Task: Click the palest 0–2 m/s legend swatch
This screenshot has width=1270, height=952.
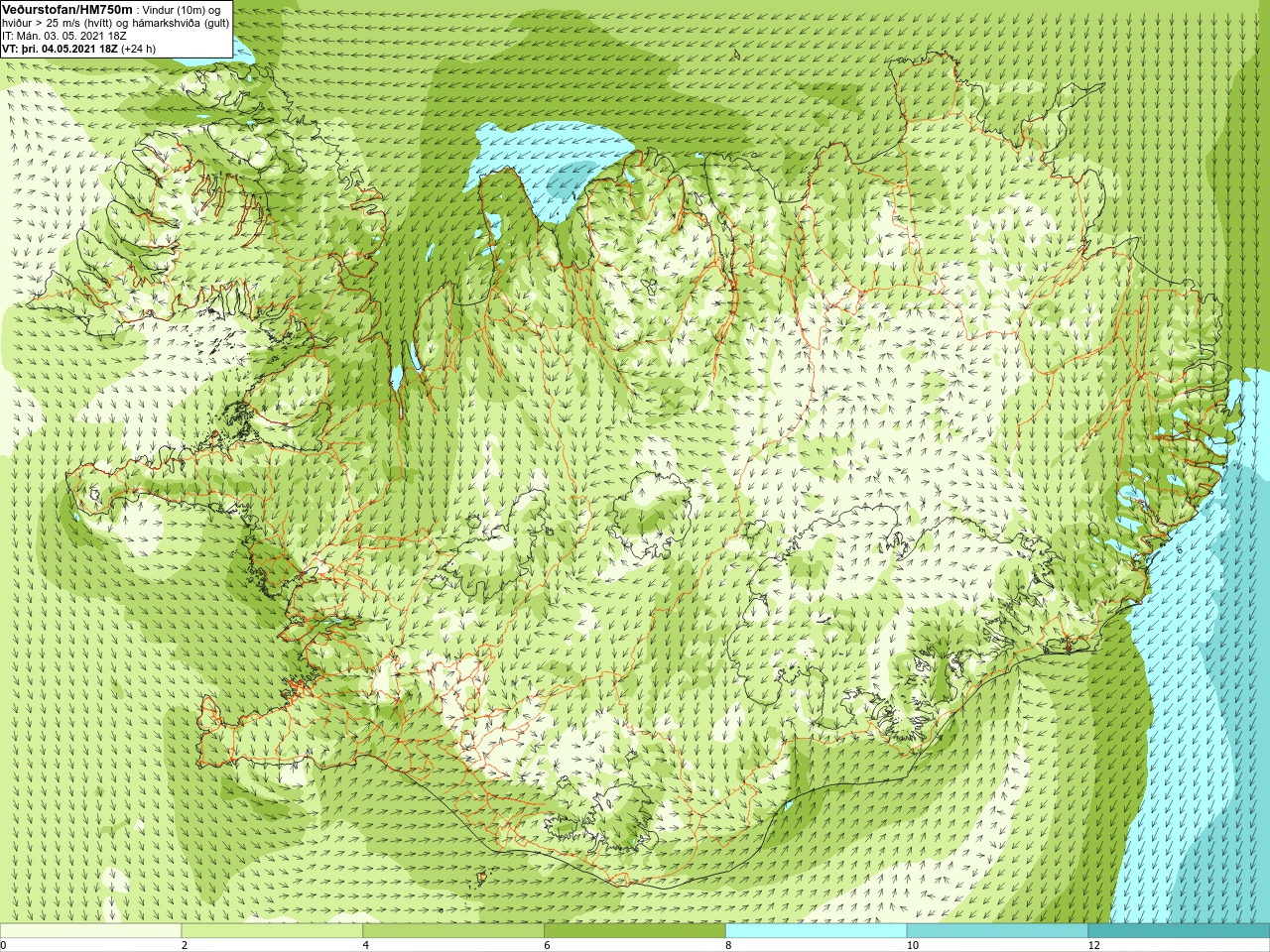Action: click(x=90, y=931)
